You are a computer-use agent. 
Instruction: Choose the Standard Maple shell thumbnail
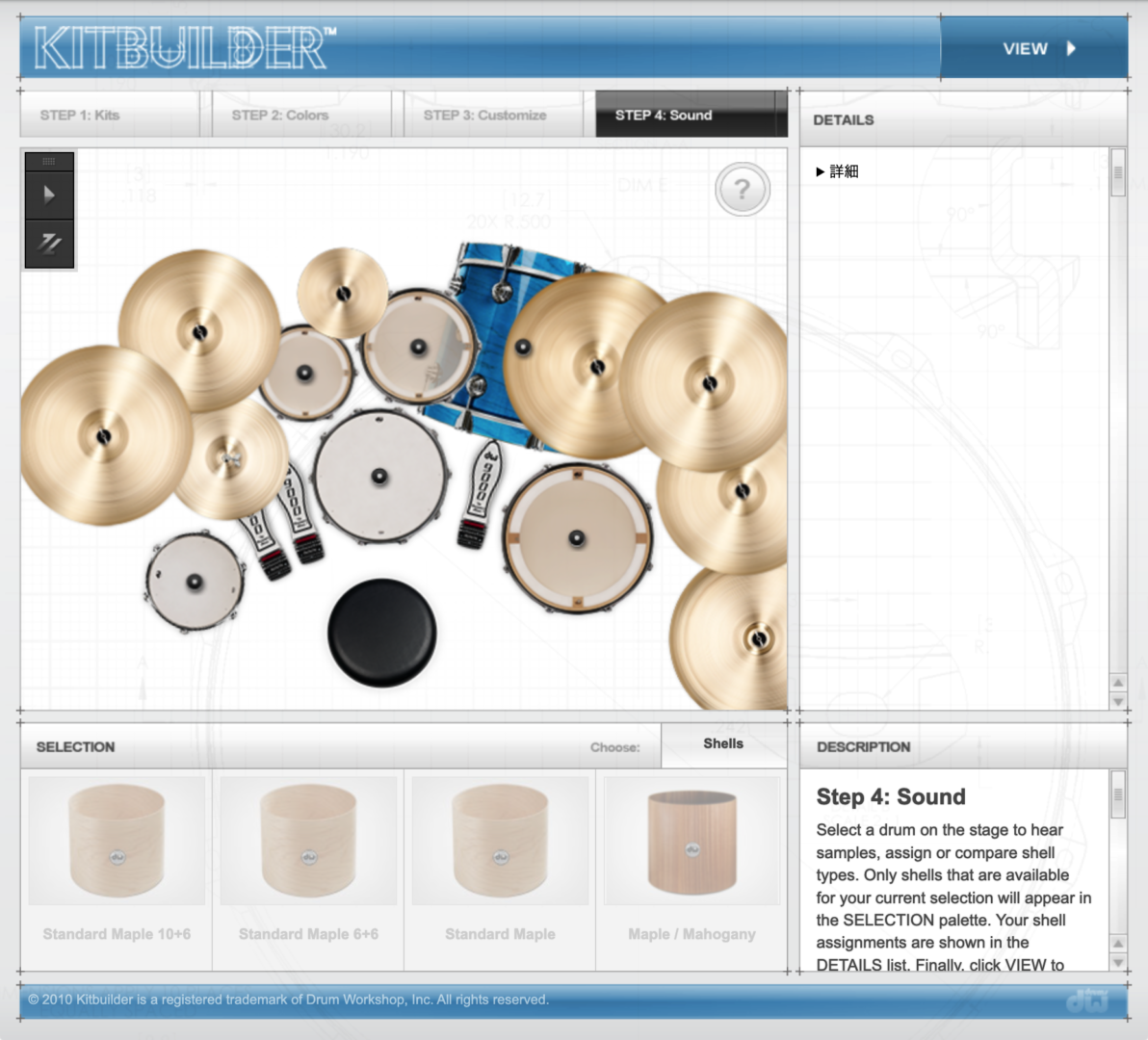[x=500, y=841]
